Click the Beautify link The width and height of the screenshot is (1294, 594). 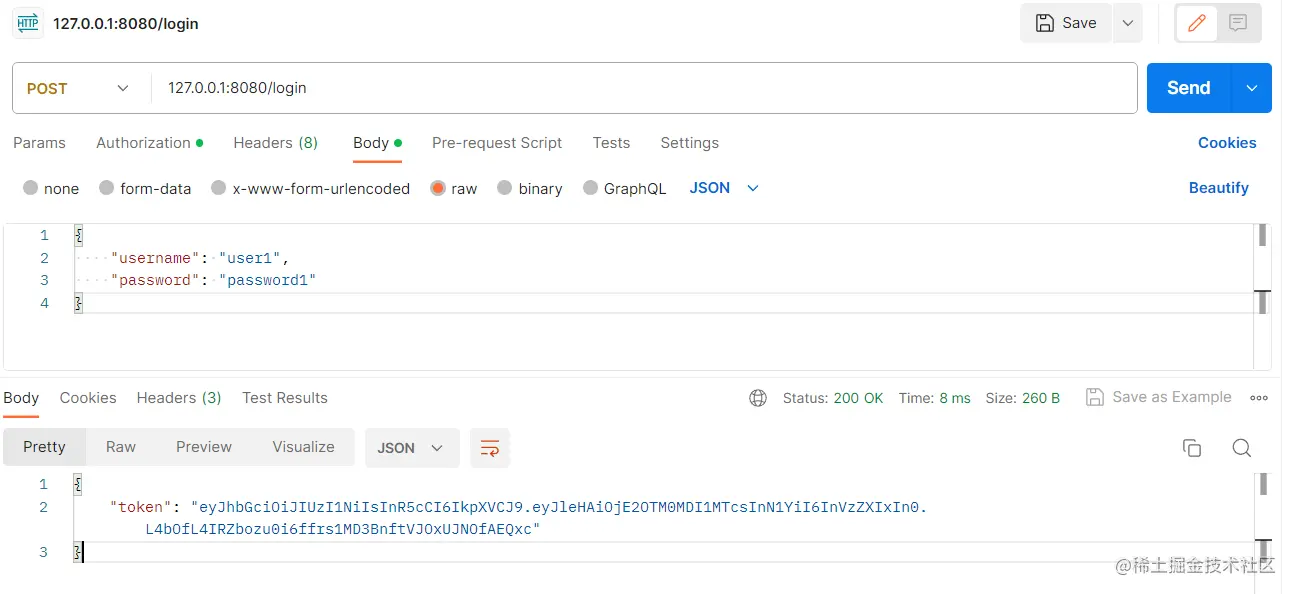point(1219,188)
